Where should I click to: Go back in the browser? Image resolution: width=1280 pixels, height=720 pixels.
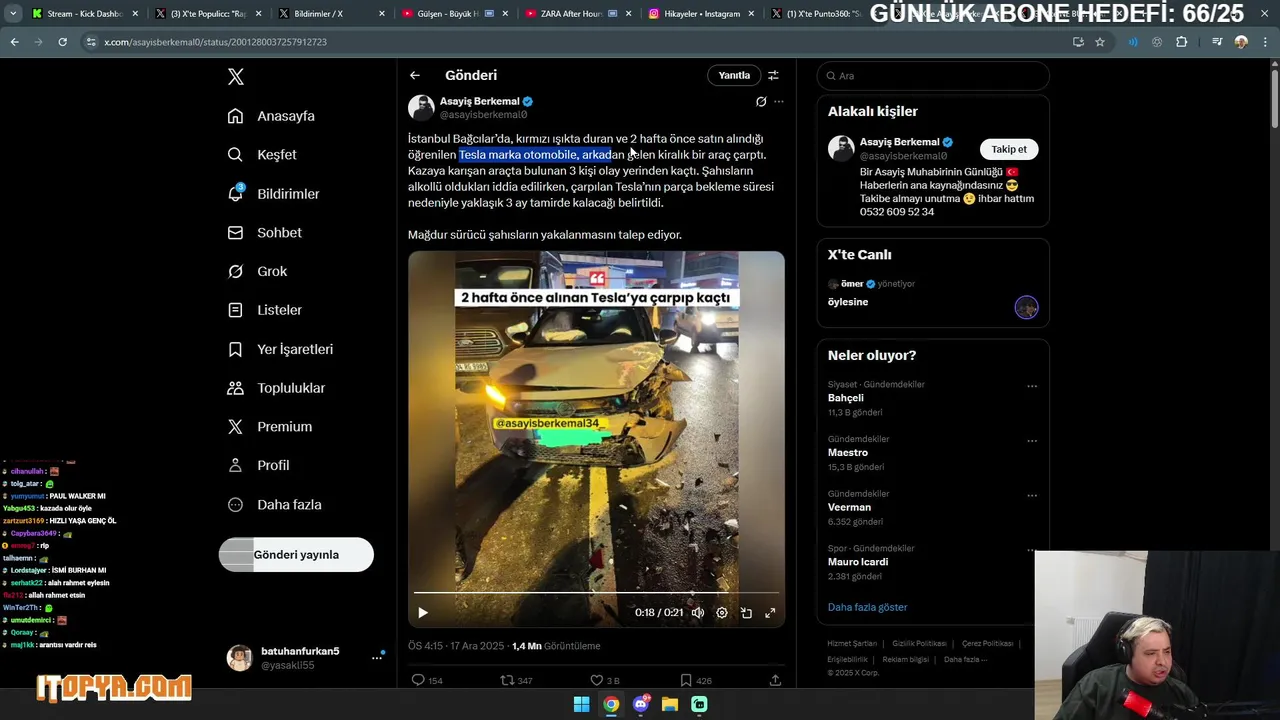14,42
